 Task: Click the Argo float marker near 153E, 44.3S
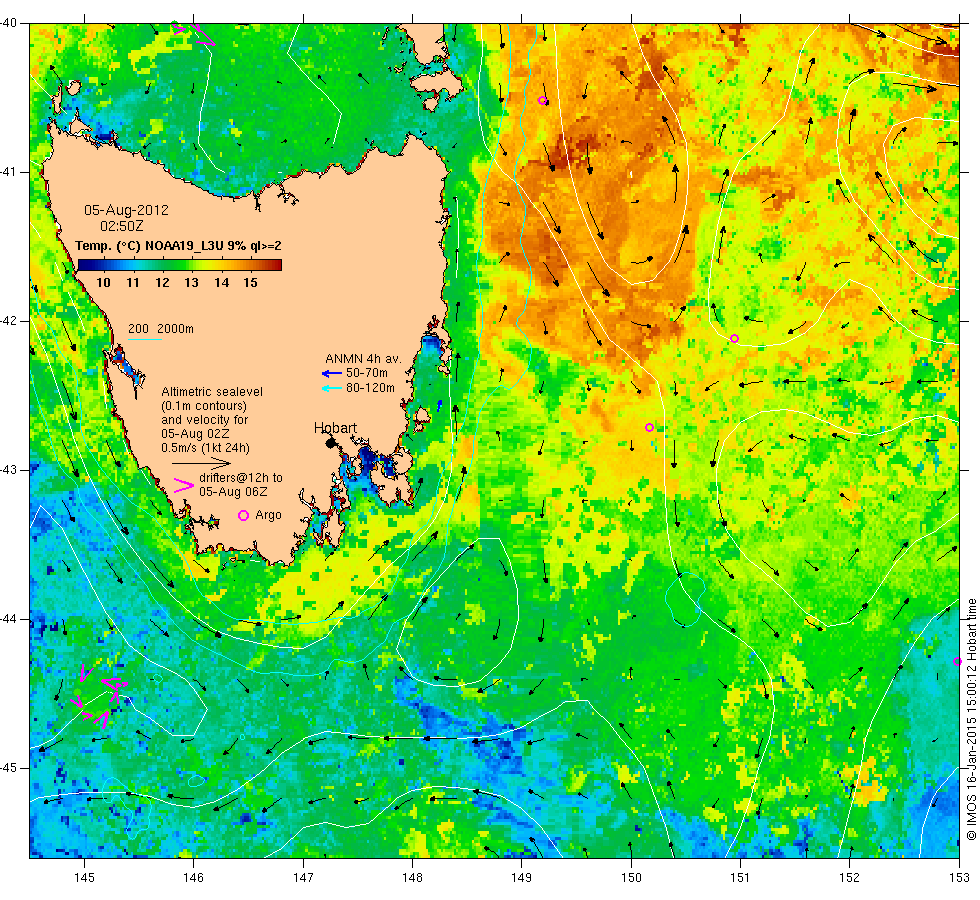point(957,661)
